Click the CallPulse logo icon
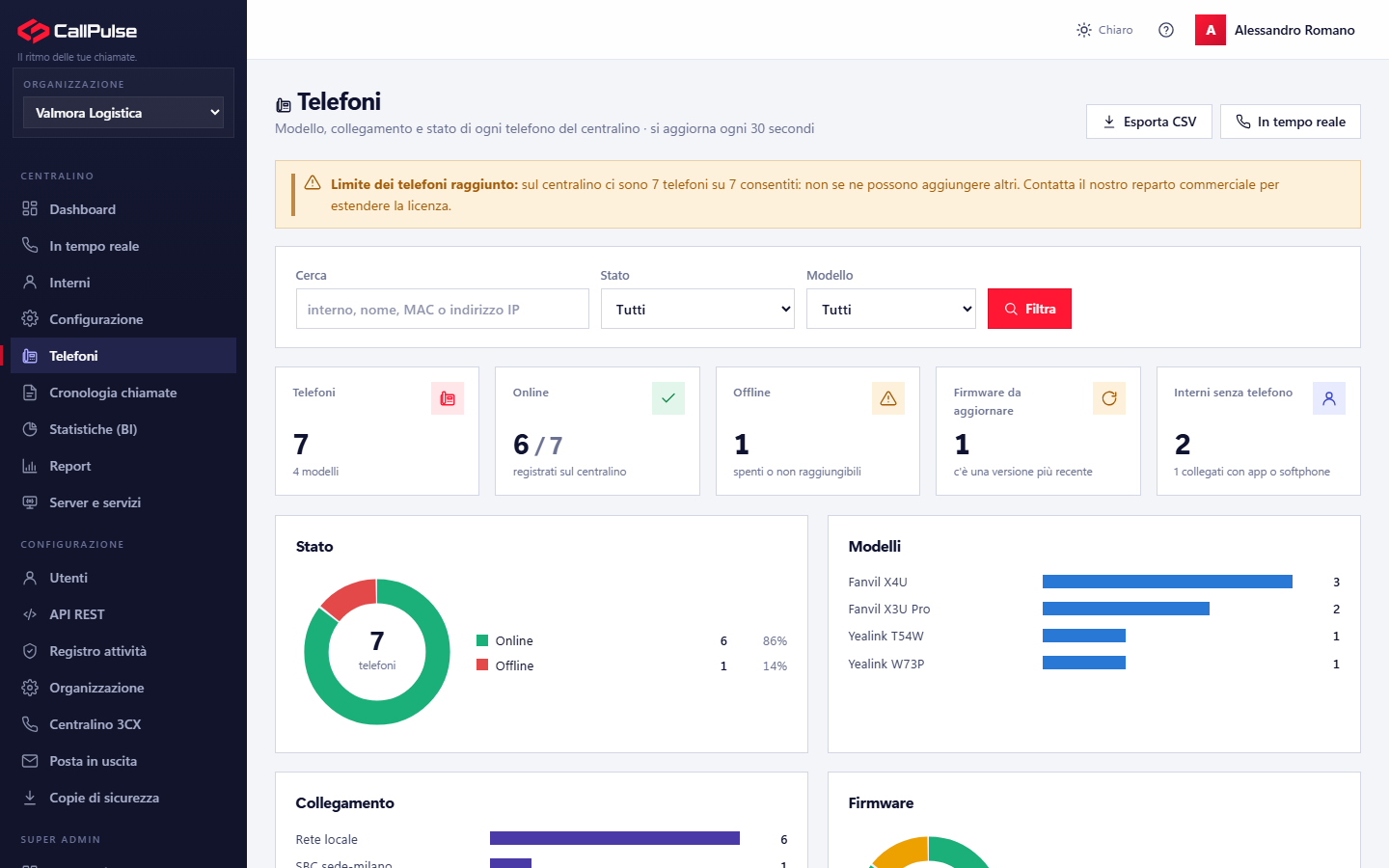 tap(33, 31)
